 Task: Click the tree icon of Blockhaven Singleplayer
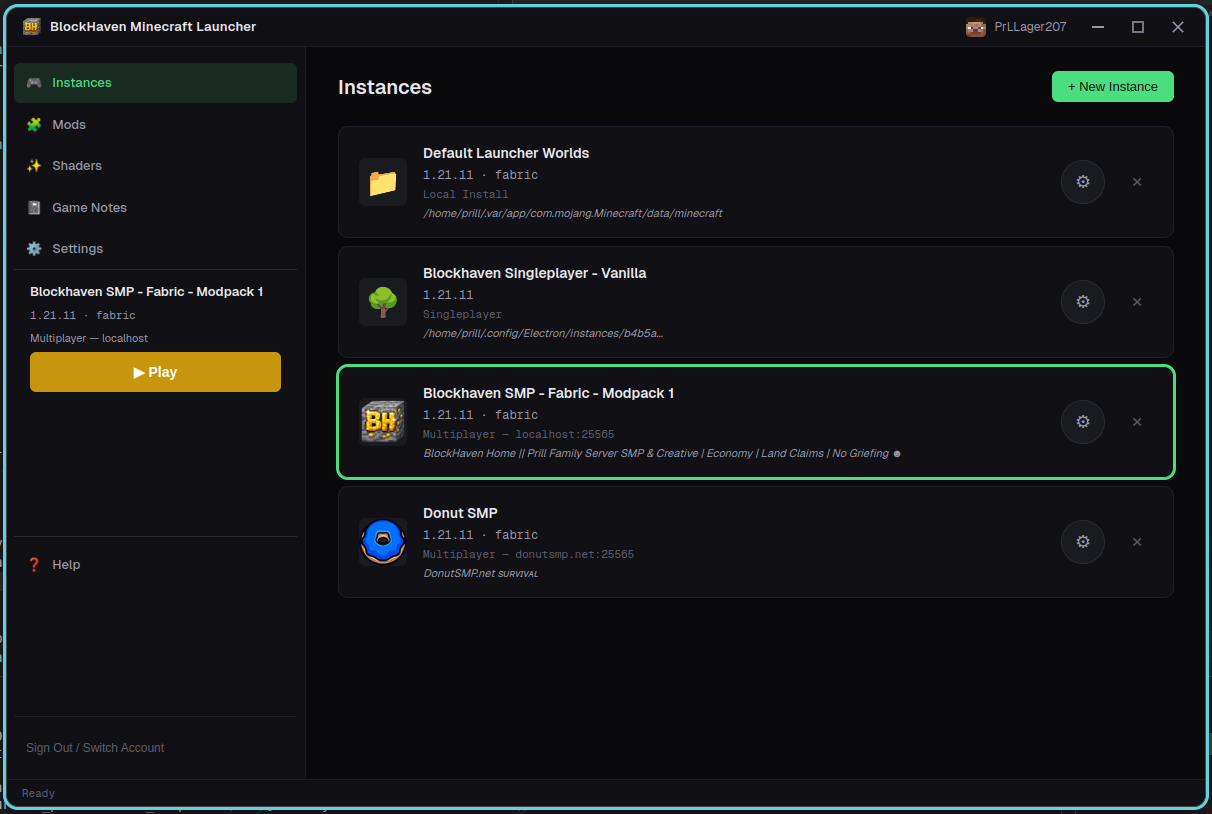coord(383,302)
